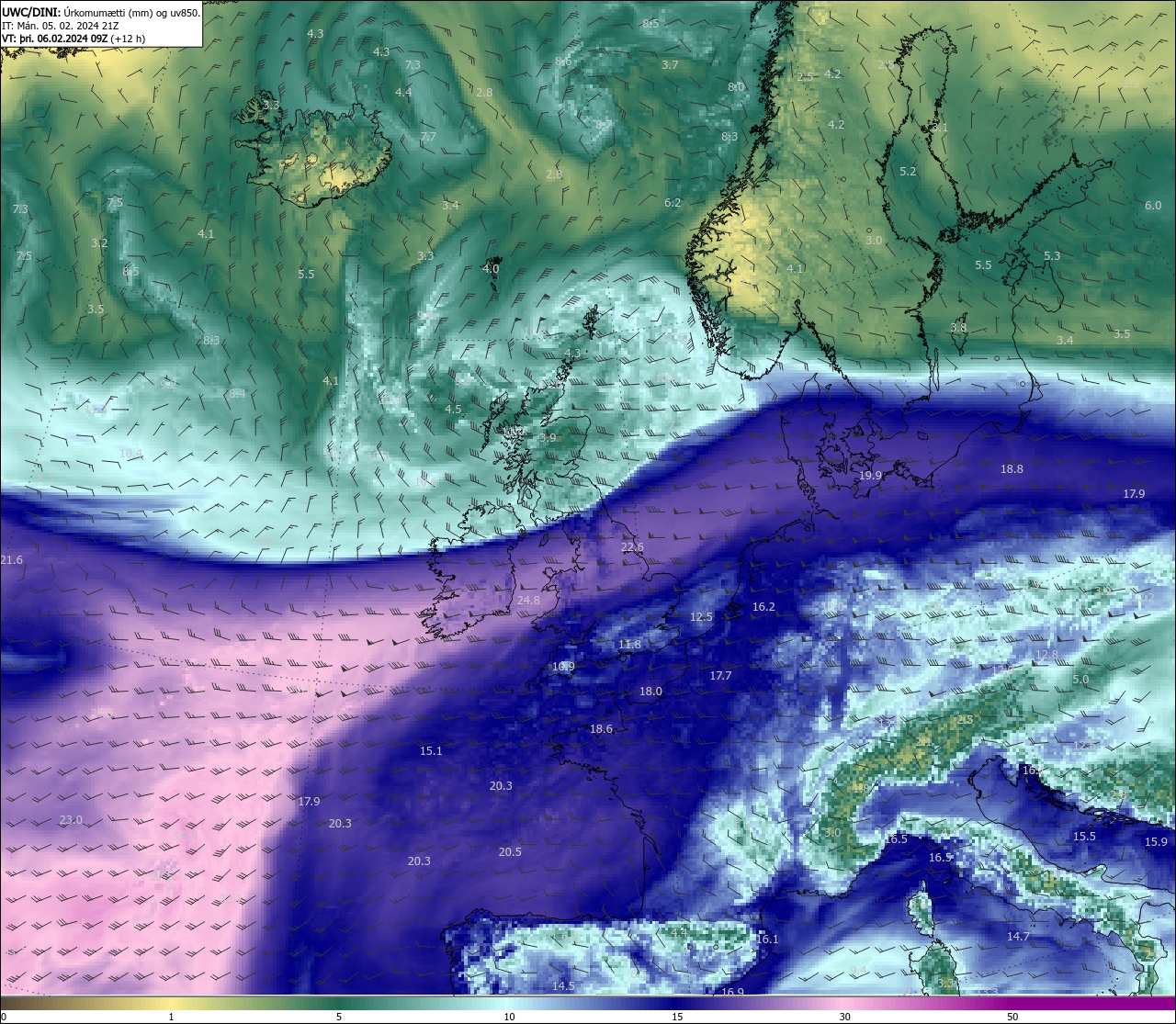Click the 17.7 value on the map
Viewport: 1176px width, 1024px height.
[720, 676]
